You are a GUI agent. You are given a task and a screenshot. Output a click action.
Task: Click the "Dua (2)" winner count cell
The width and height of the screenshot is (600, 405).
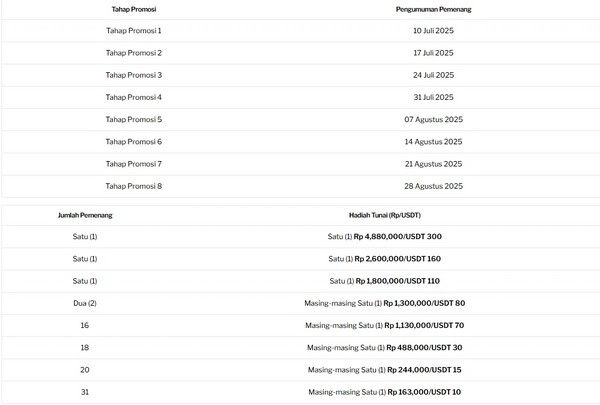[85, 303]
